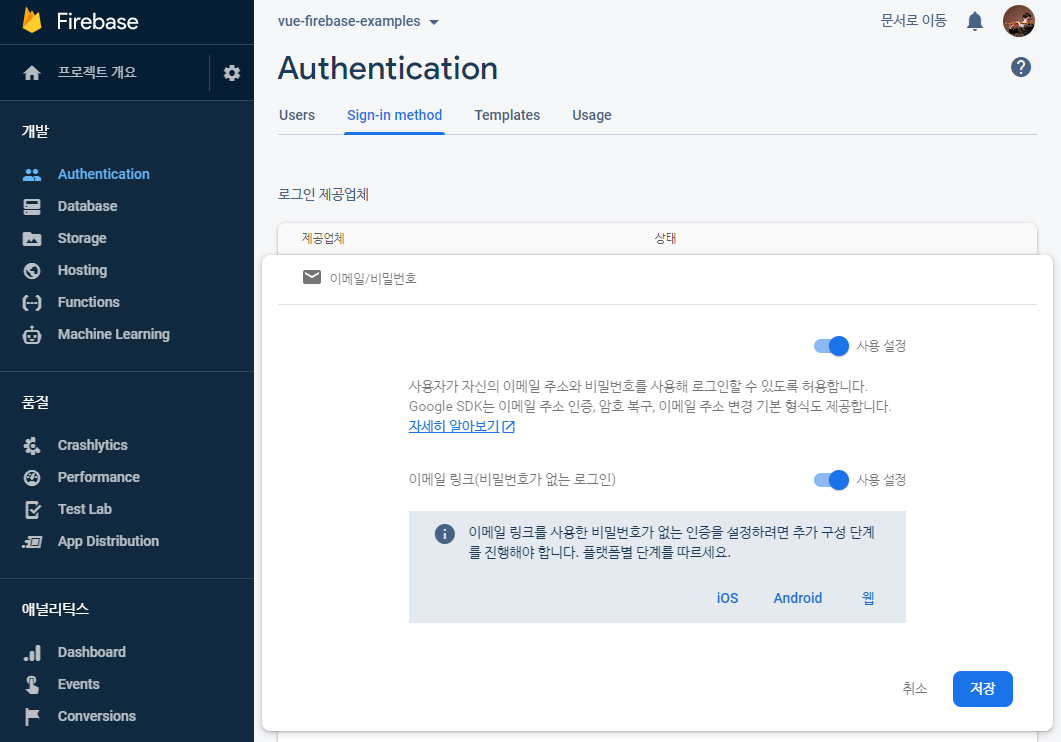Open Performance in the sidebar

(x=99, y=478)
